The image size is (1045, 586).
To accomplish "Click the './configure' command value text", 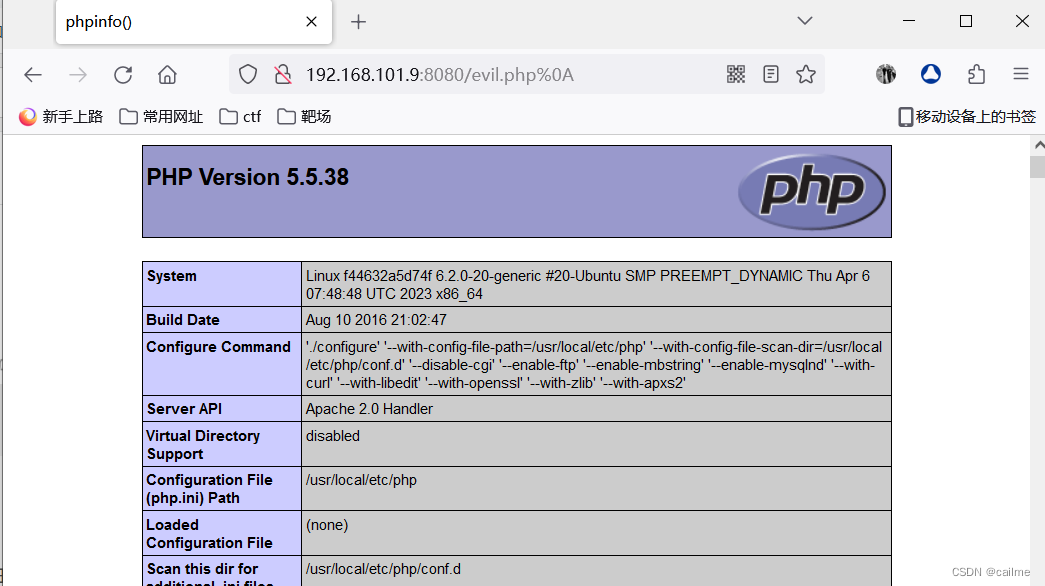I will click(594, 365).
